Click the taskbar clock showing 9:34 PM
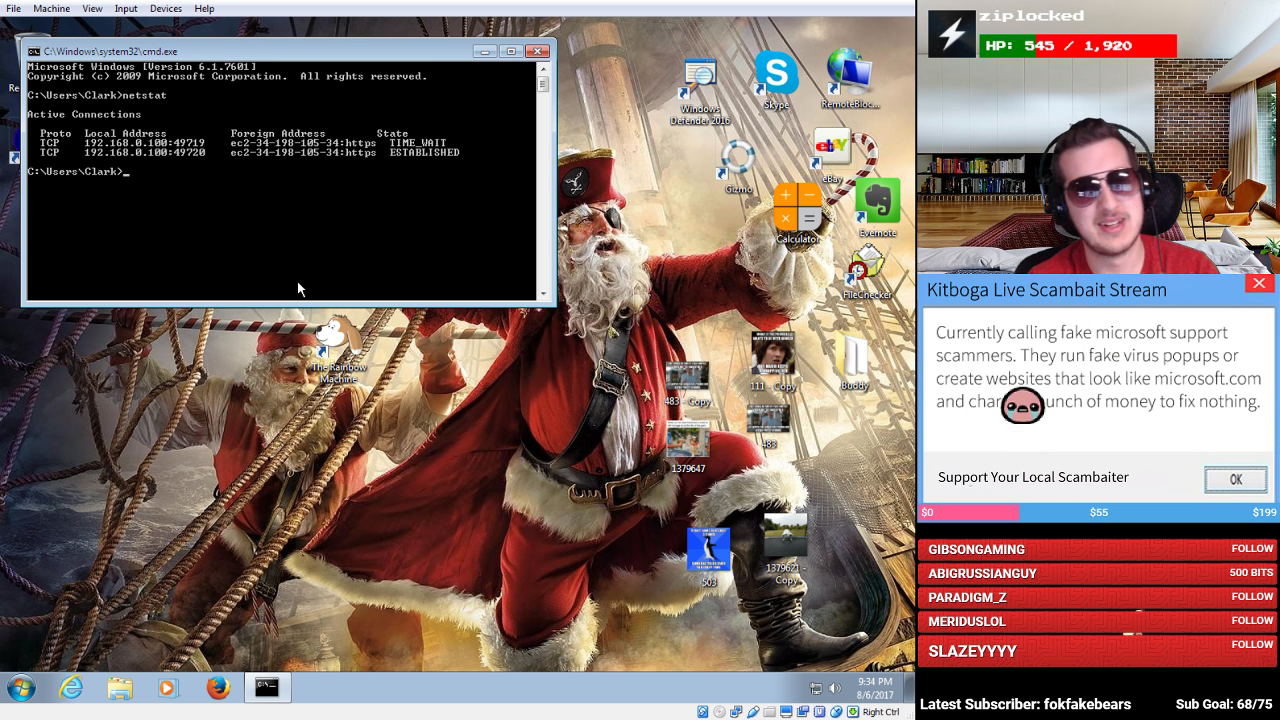The image size is (1280, 720). [875, 688]
